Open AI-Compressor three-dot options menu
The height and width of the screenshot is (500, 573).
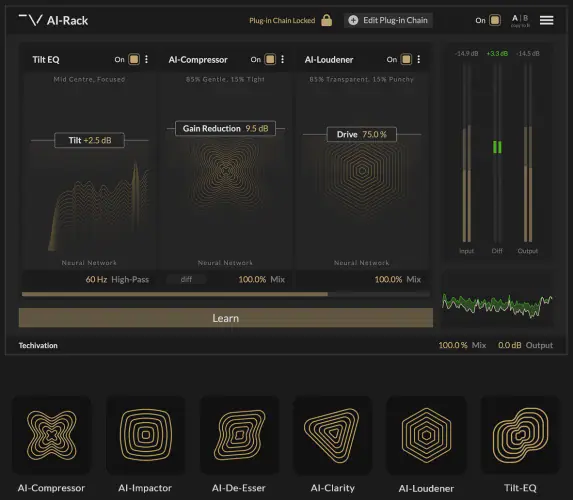click(x=282, y=59)
